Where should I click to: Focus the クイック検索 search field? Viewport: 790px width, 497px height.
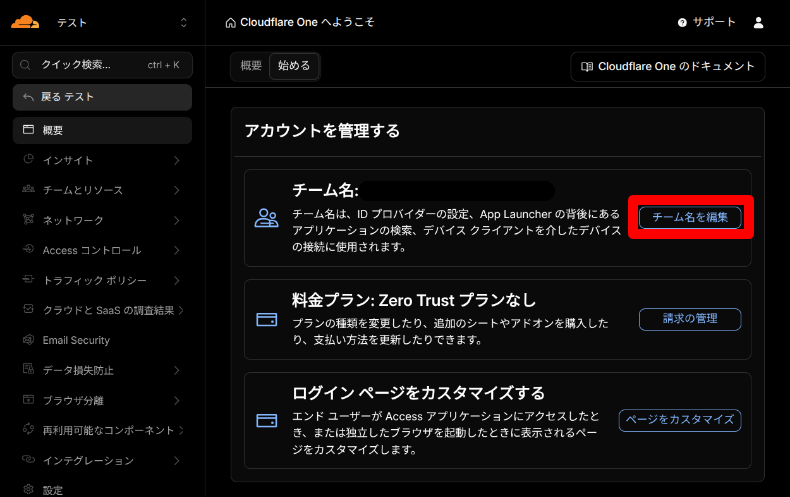pyautogui.click(x=102, y=65)
